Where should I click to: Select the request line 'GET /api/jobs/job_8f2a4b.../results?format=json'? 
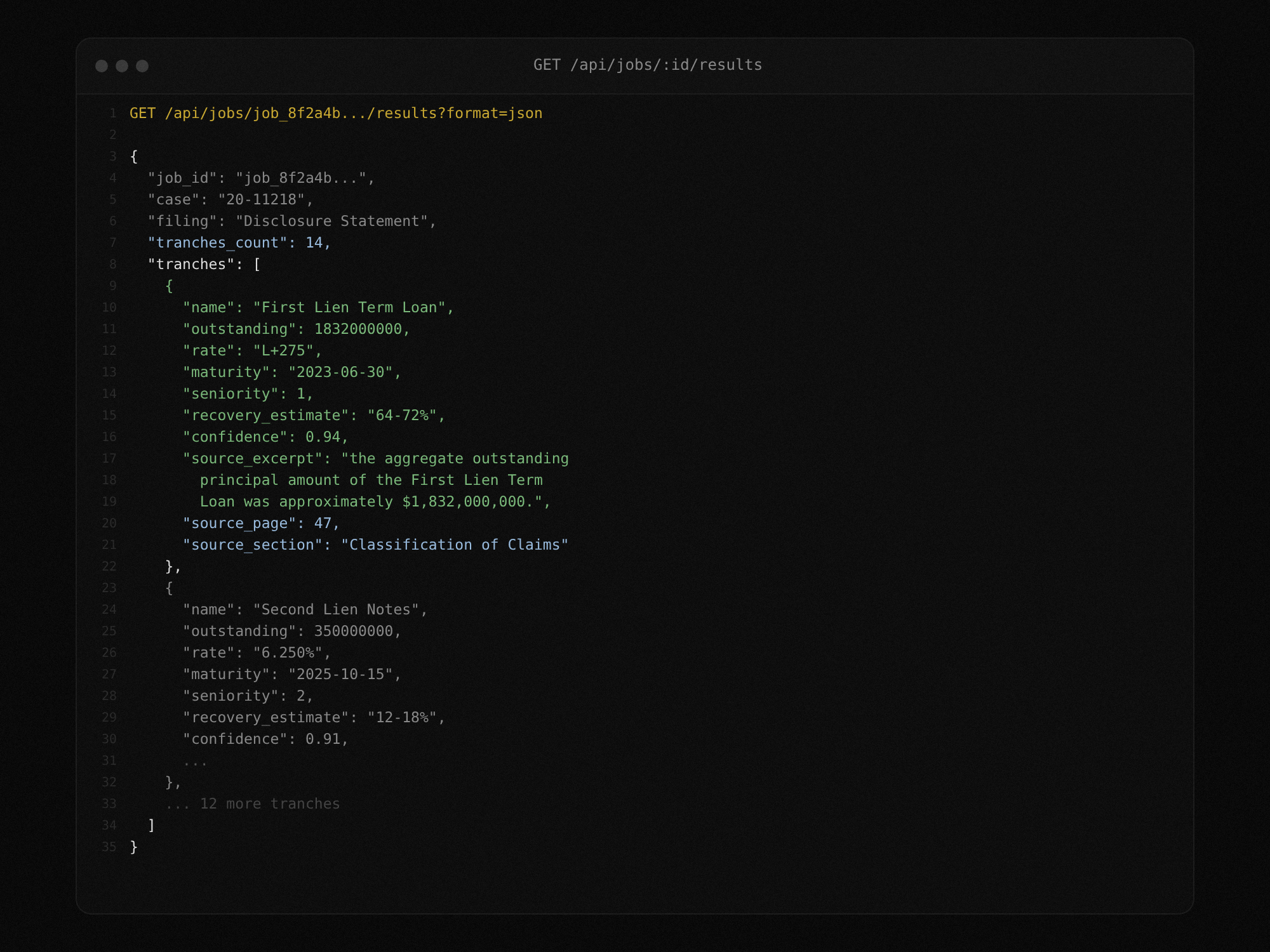pyautogui.click(x=336, y=113)
